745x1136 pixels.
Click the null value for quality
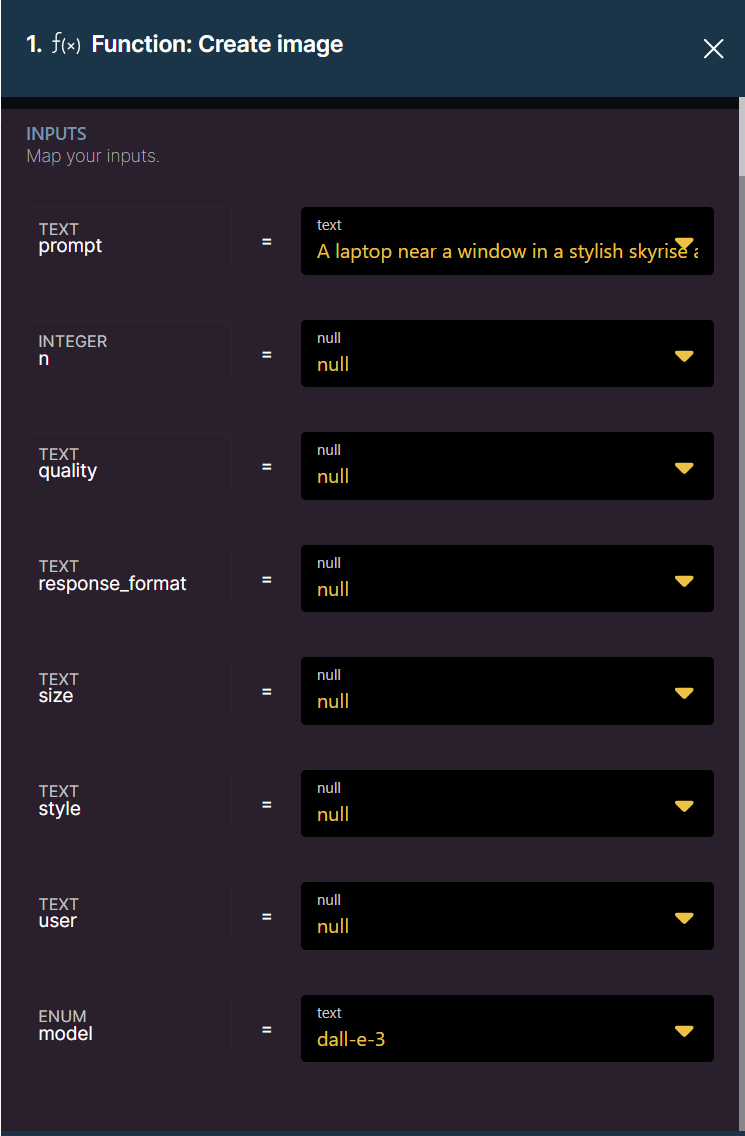coord(333,477)
